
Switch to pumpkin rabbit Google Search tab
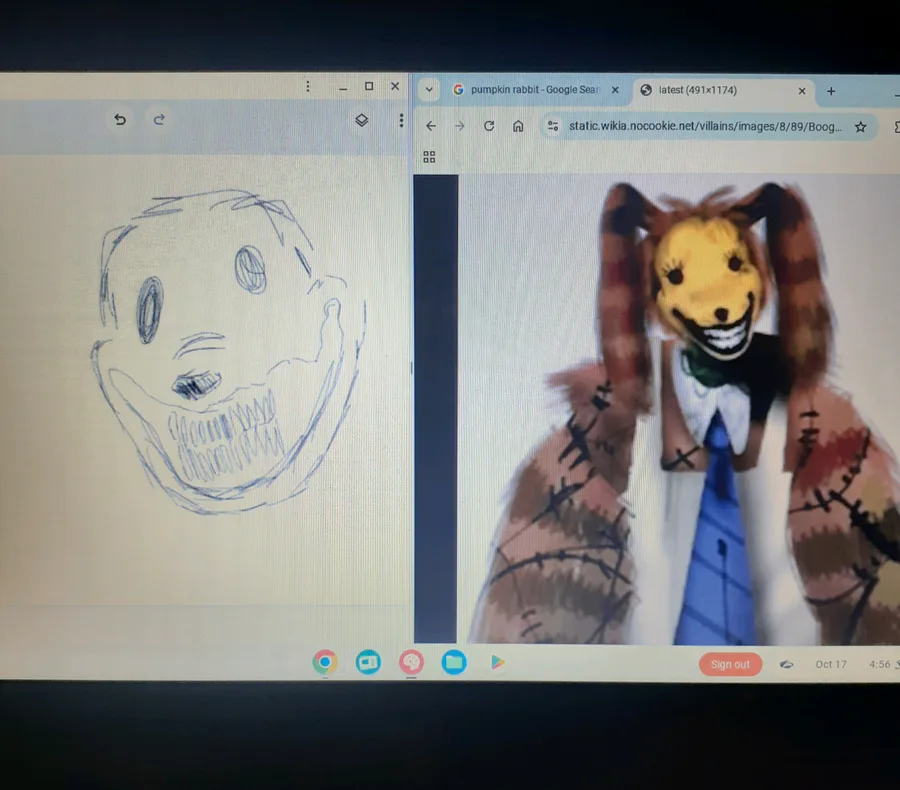[535, 90]
